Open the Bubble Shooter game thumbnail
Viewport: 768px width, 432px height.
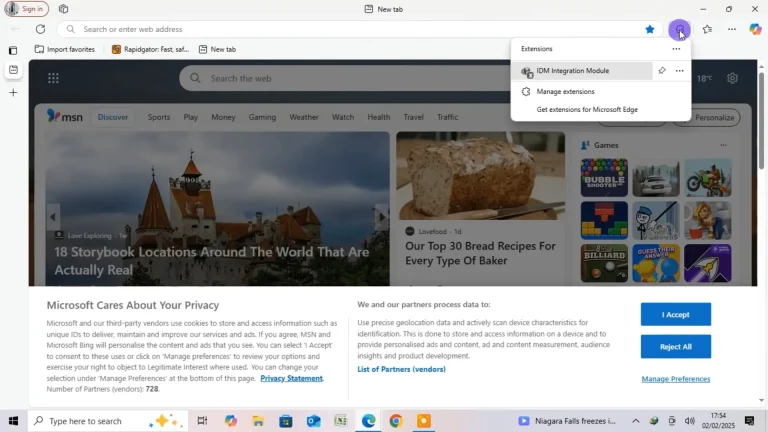pyautogui.click(x=604, y=177)
